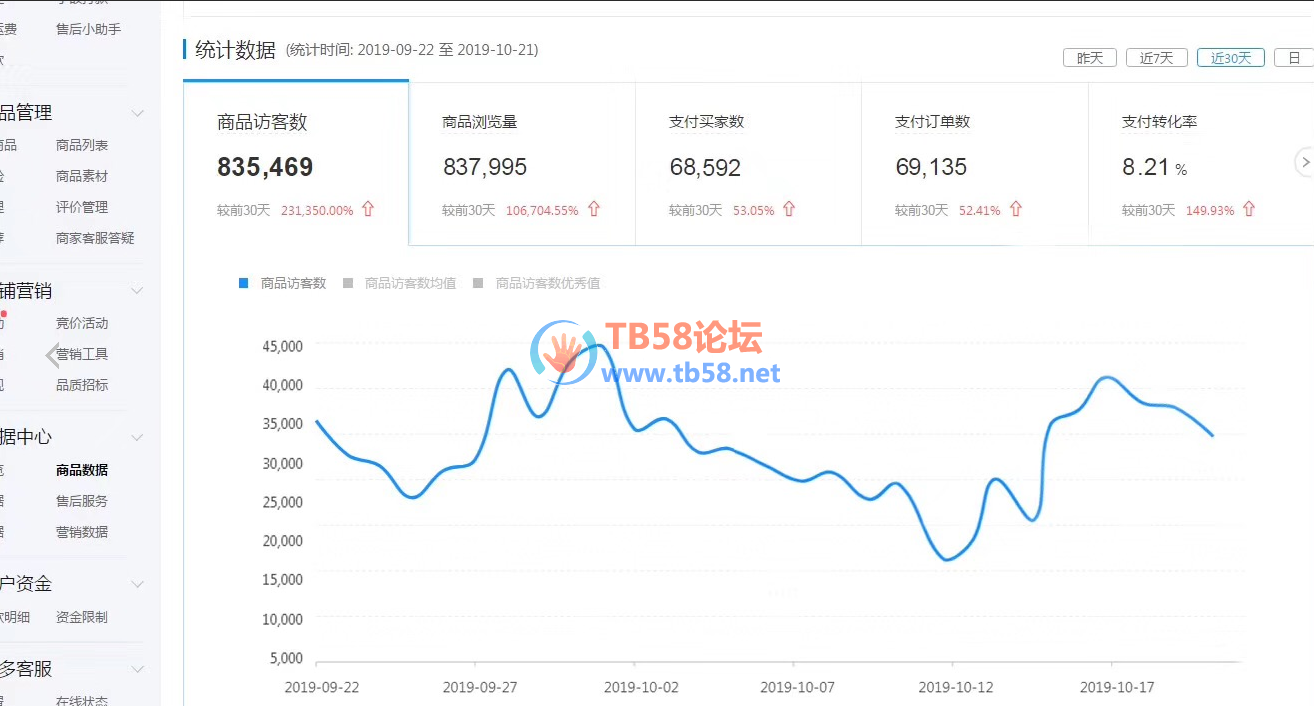
Task: Click the 昨天 date range button
Action: coord(1089,58)
